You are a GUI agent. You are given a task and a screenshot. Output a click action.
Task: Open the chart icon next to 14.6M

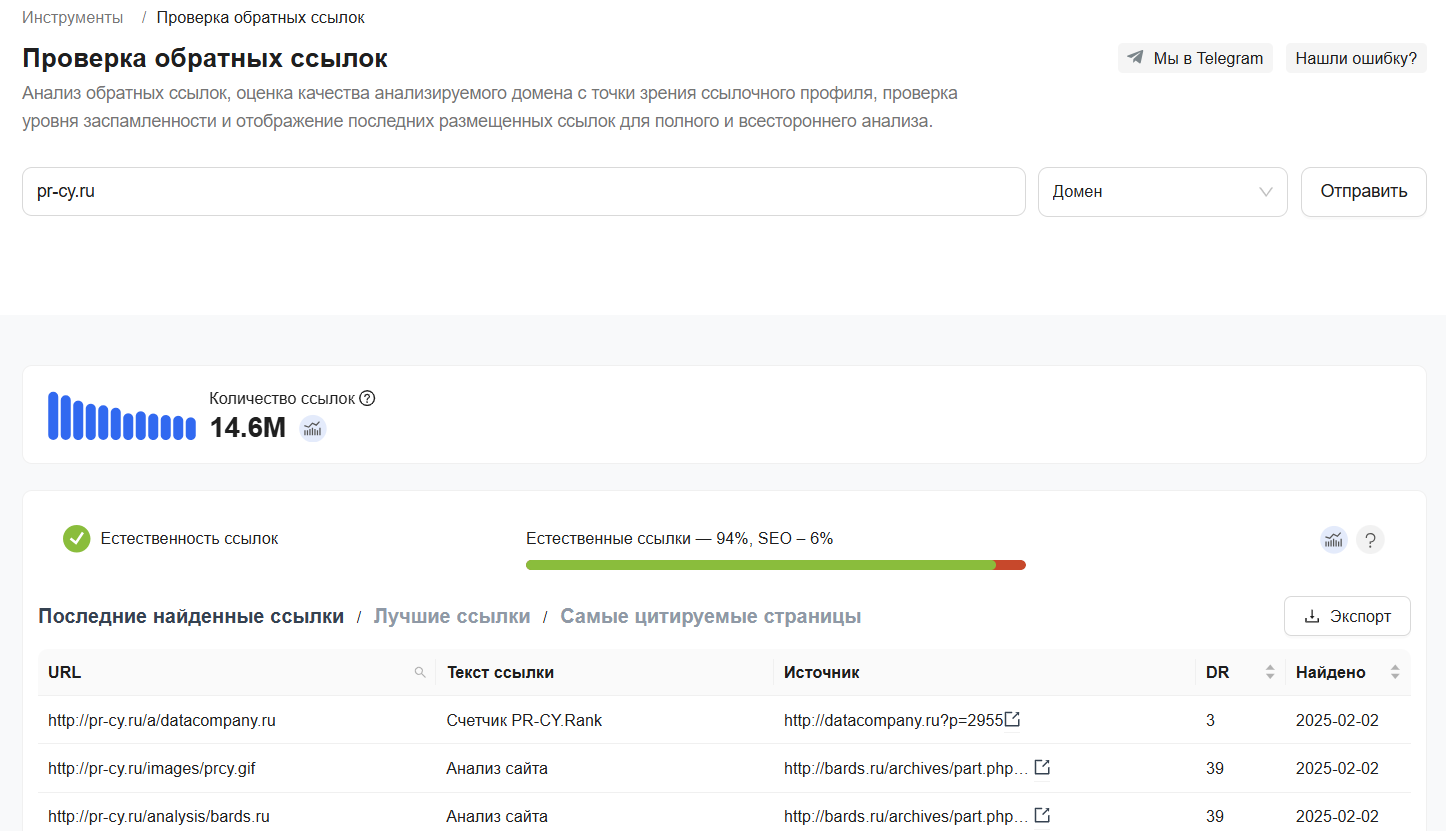point(313,428)
